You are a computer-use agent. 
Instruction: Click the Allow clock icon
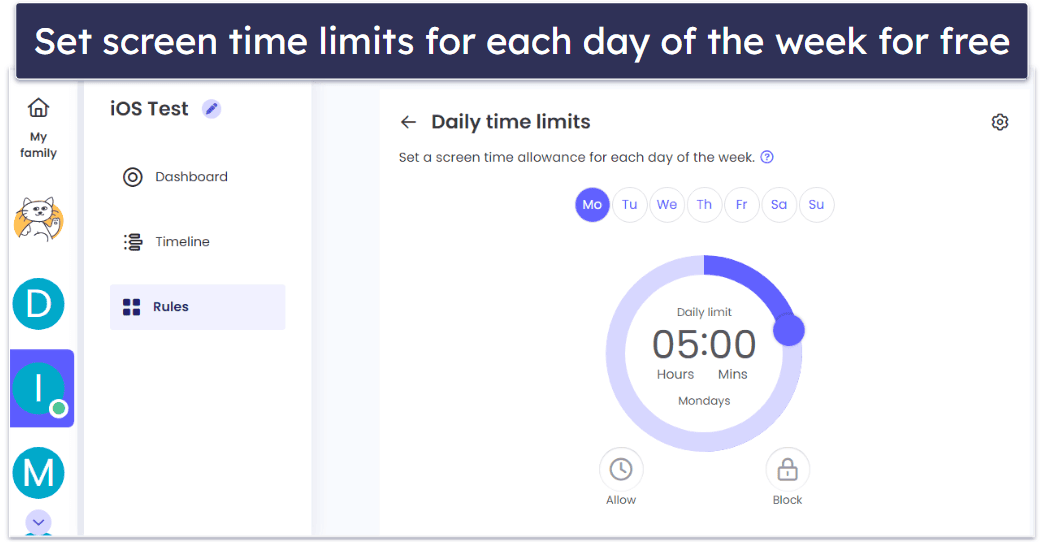coord(621,469)
